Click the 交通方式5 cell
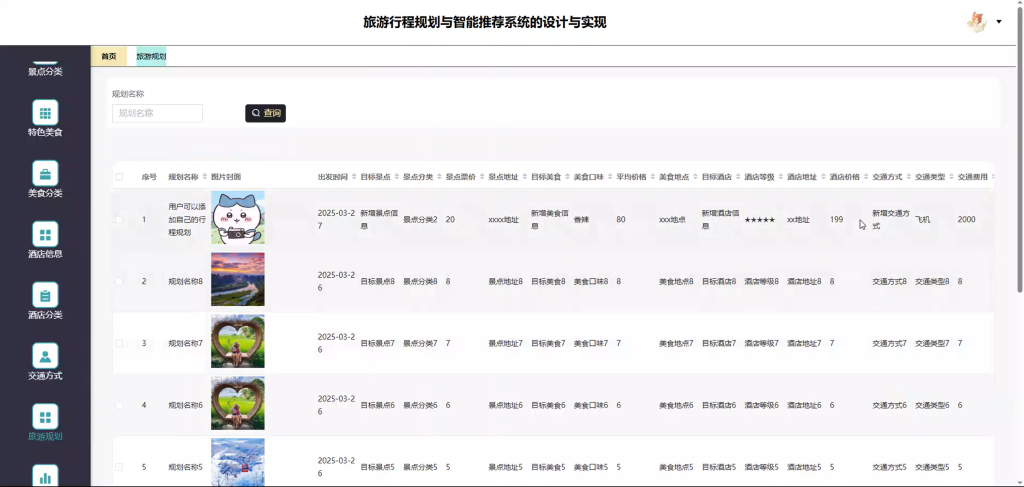 [889, 467]
